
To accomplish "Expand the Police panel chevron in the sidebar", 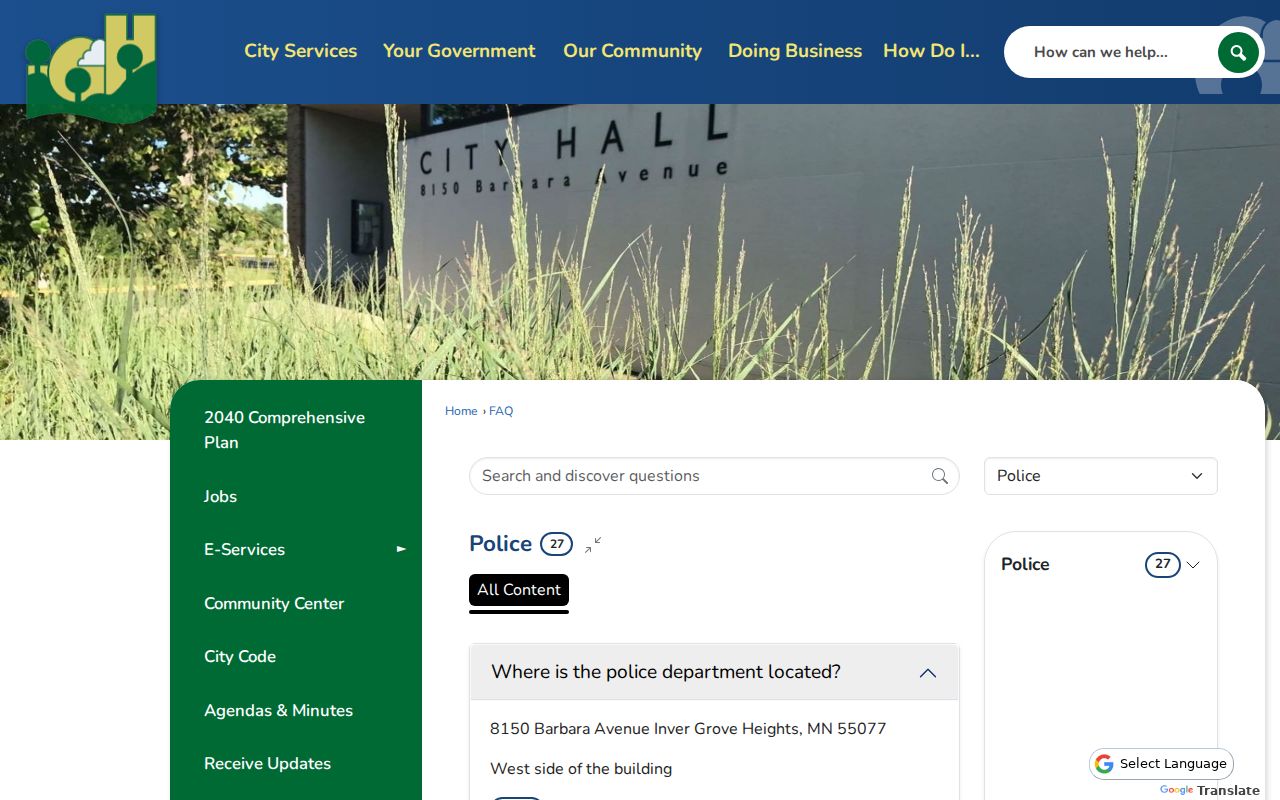I will pos(1193,565).
